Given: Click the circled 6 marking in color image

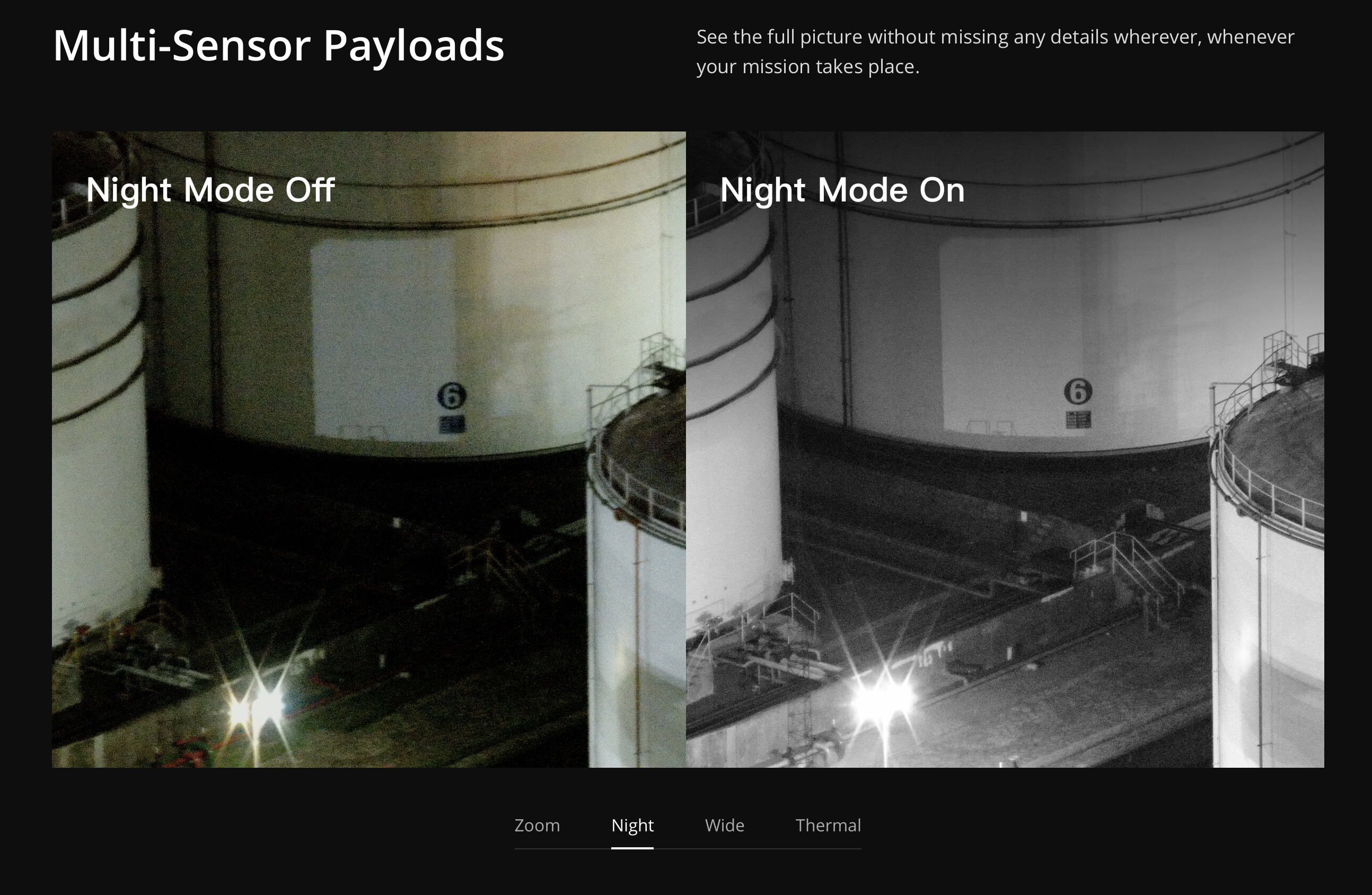Looking at the screenshot, I should 451,396.
